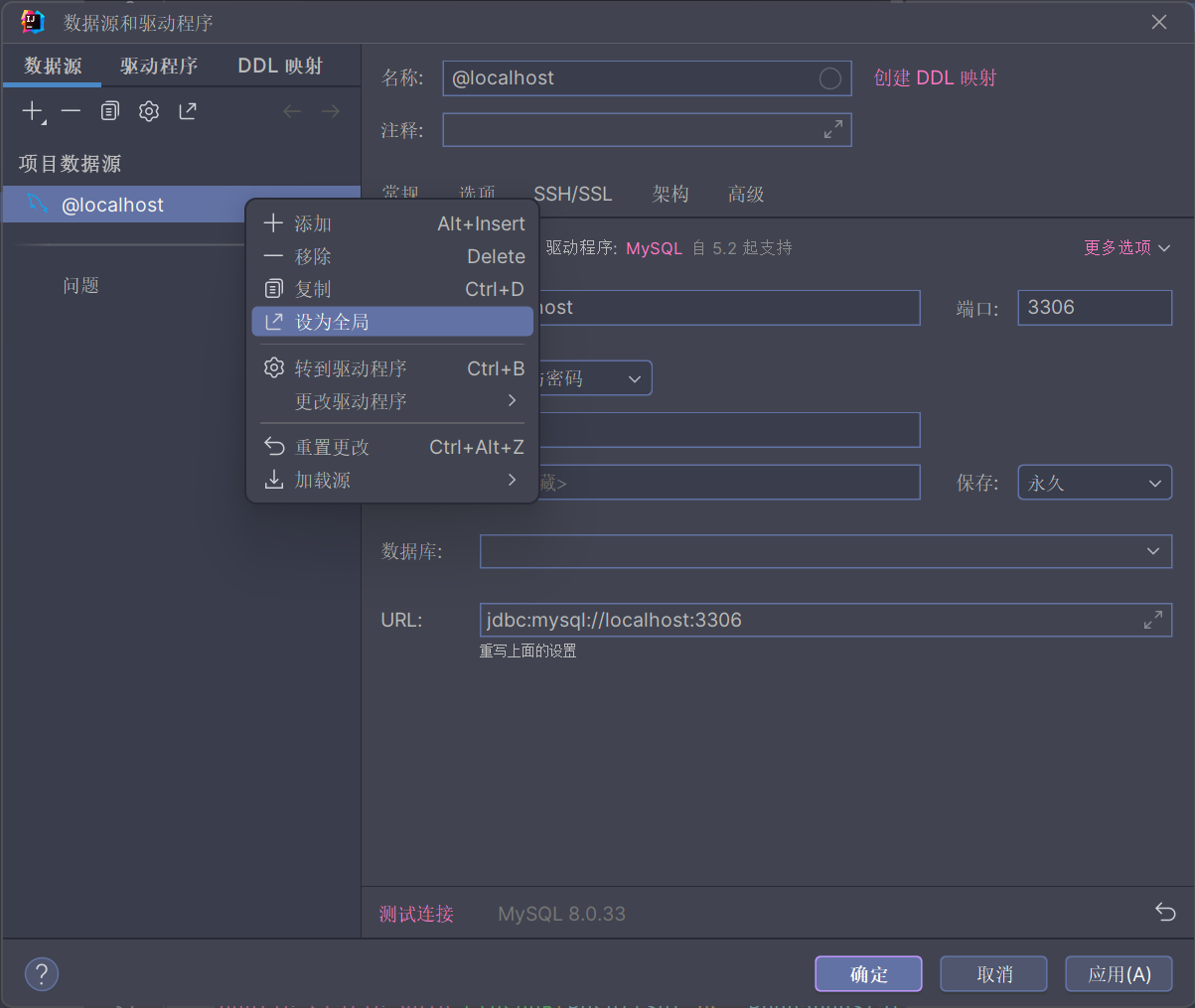Open the 保存 dropdown showing 永久
The width and height of the screenshot is (1195, 1008).
point(1094,482)
